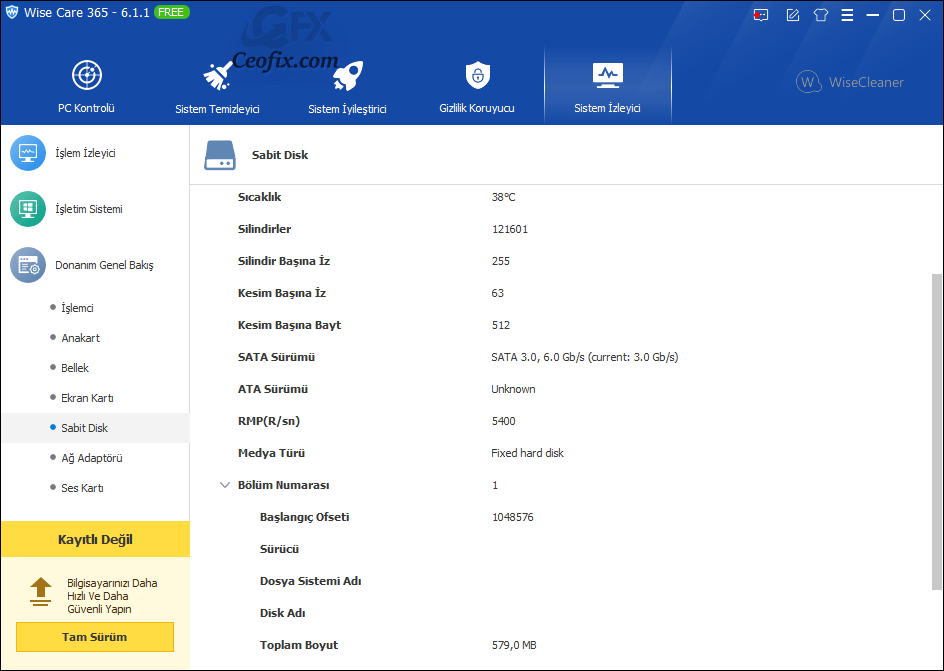Screen dimensions: 944x671
Task: Click the İşletim Sistemi round icon
Action: tap(28, 209)
